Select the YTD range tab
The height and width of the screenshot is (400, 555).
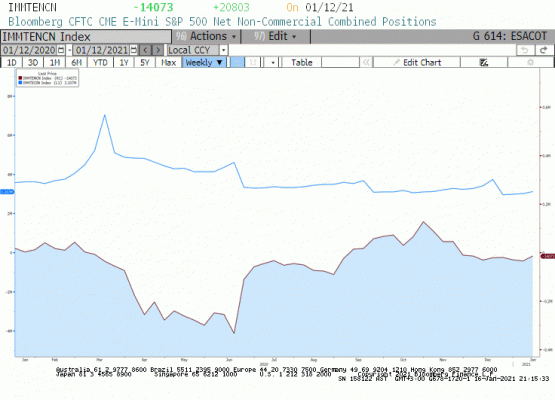tap(100, 62)
